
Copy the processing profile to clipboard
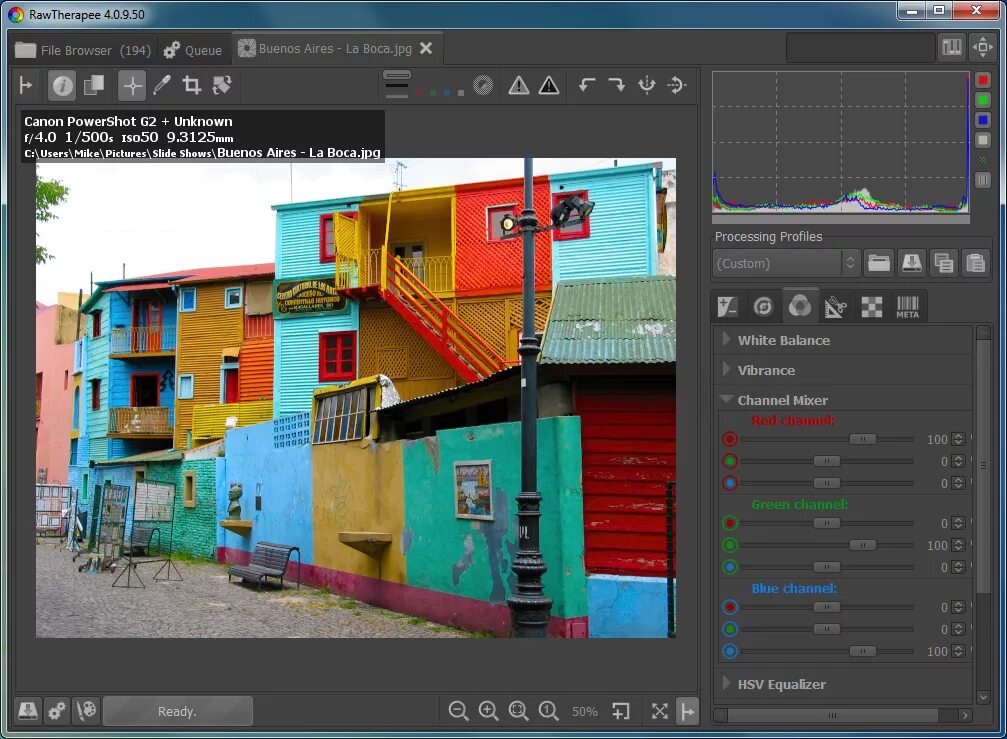[x=942, y=263]
